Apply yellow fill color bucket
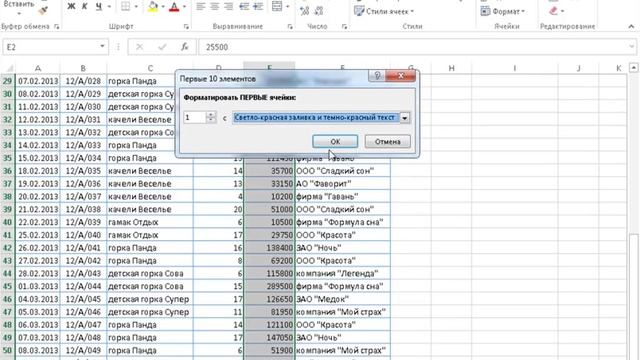640x360 pixels. (153, 7)
